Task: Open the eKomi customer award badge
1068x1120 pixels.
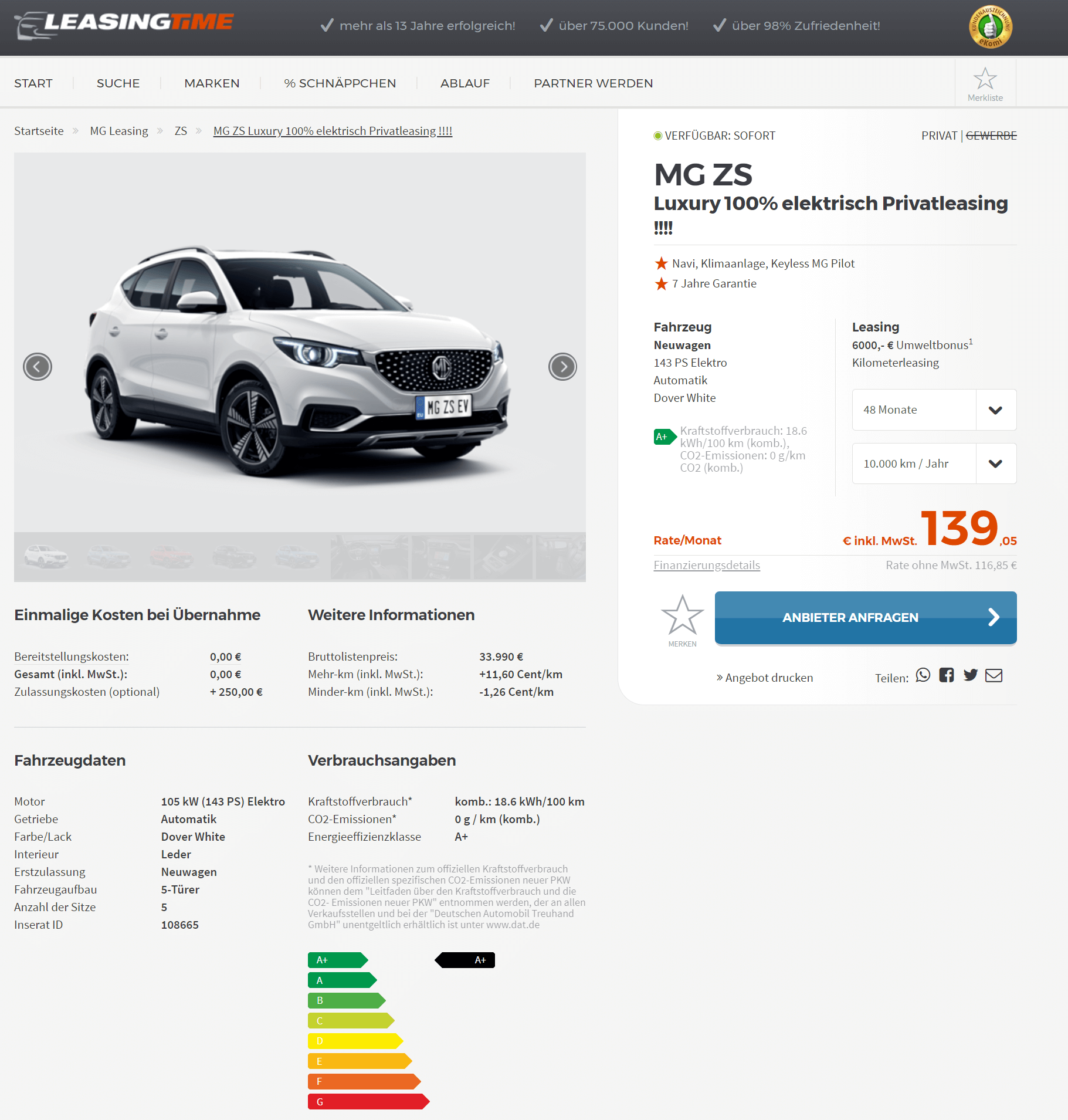Action: point(990,26)
